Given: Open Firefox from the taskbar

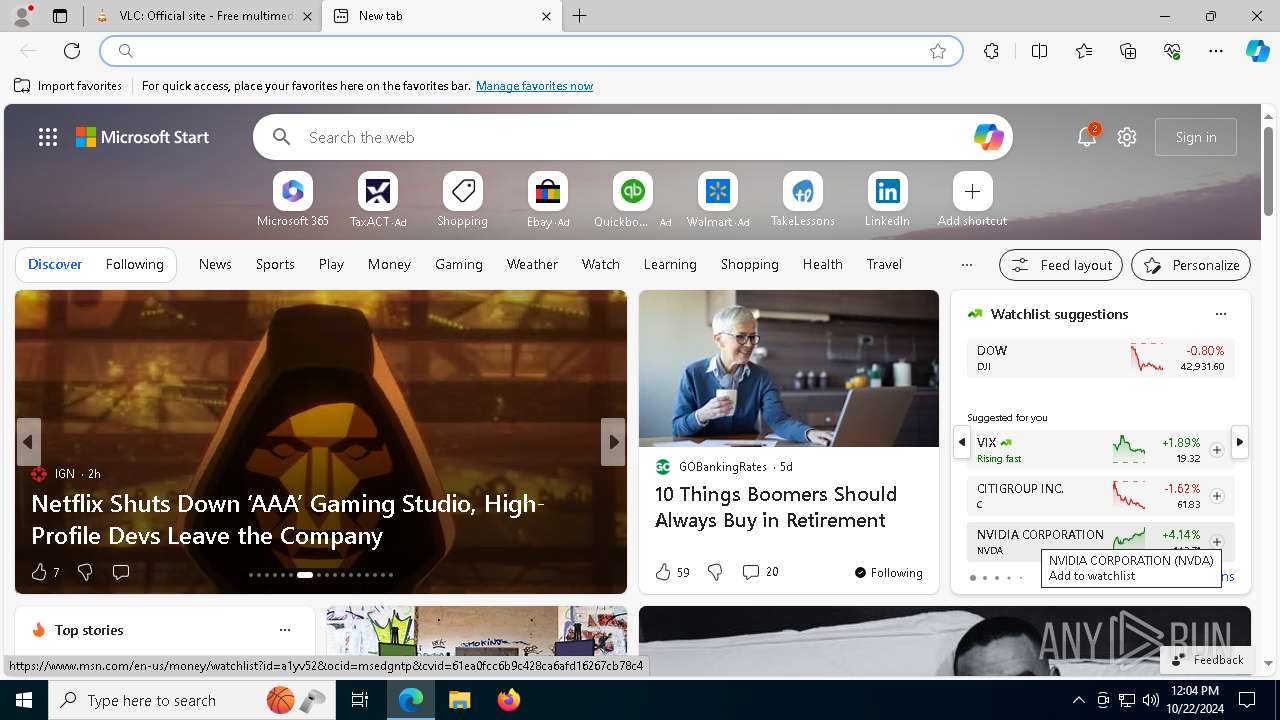Looking at the screenshot, I should [x=509, y=700].
